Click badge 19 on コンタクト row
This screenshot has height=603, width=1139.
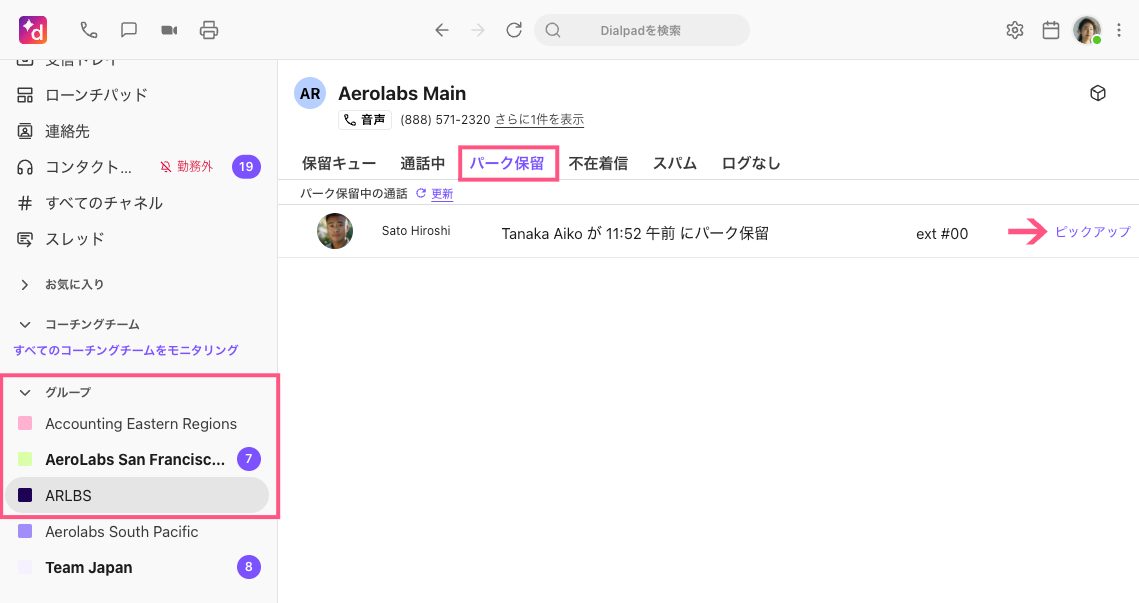click(246, 166)
